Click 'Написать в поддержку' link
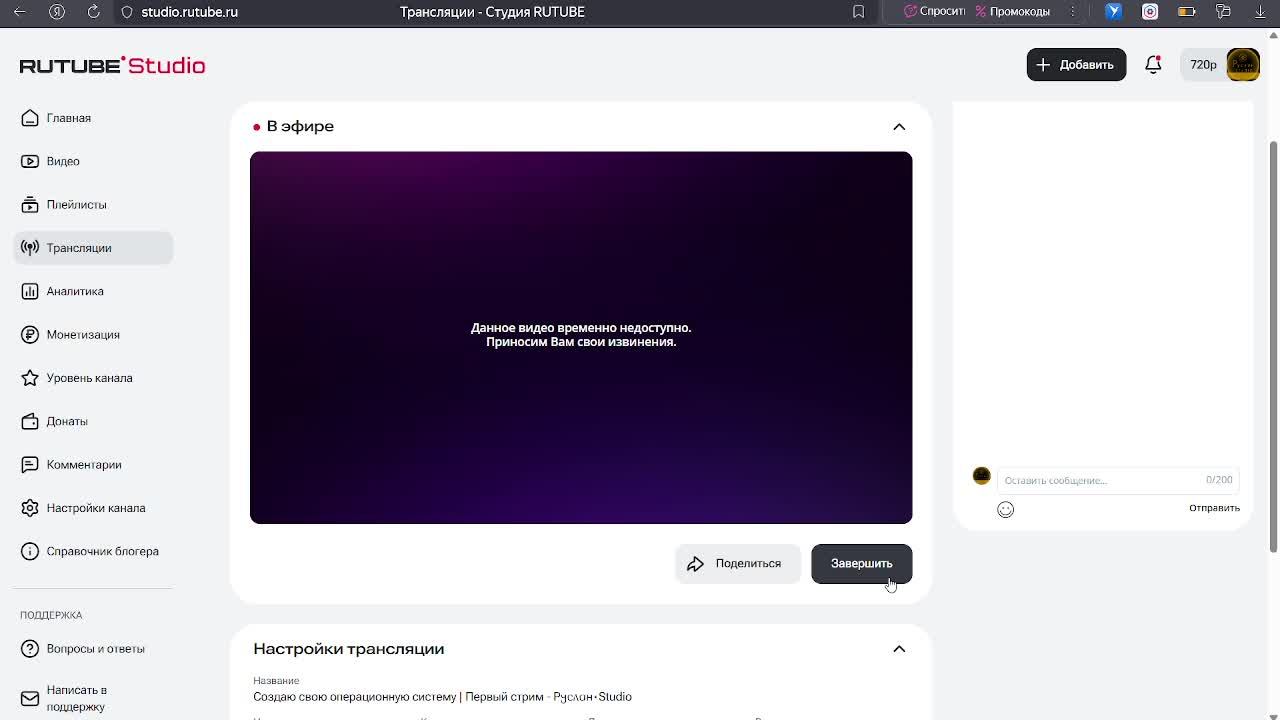 pos(93,698)
